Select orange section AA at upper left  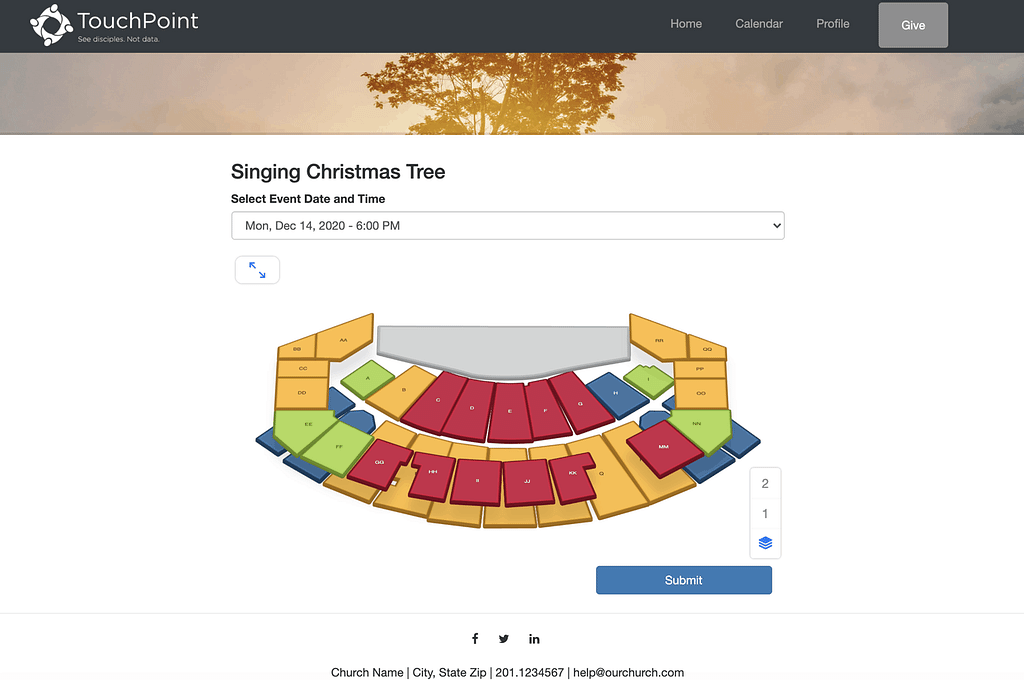click(344, 339)
